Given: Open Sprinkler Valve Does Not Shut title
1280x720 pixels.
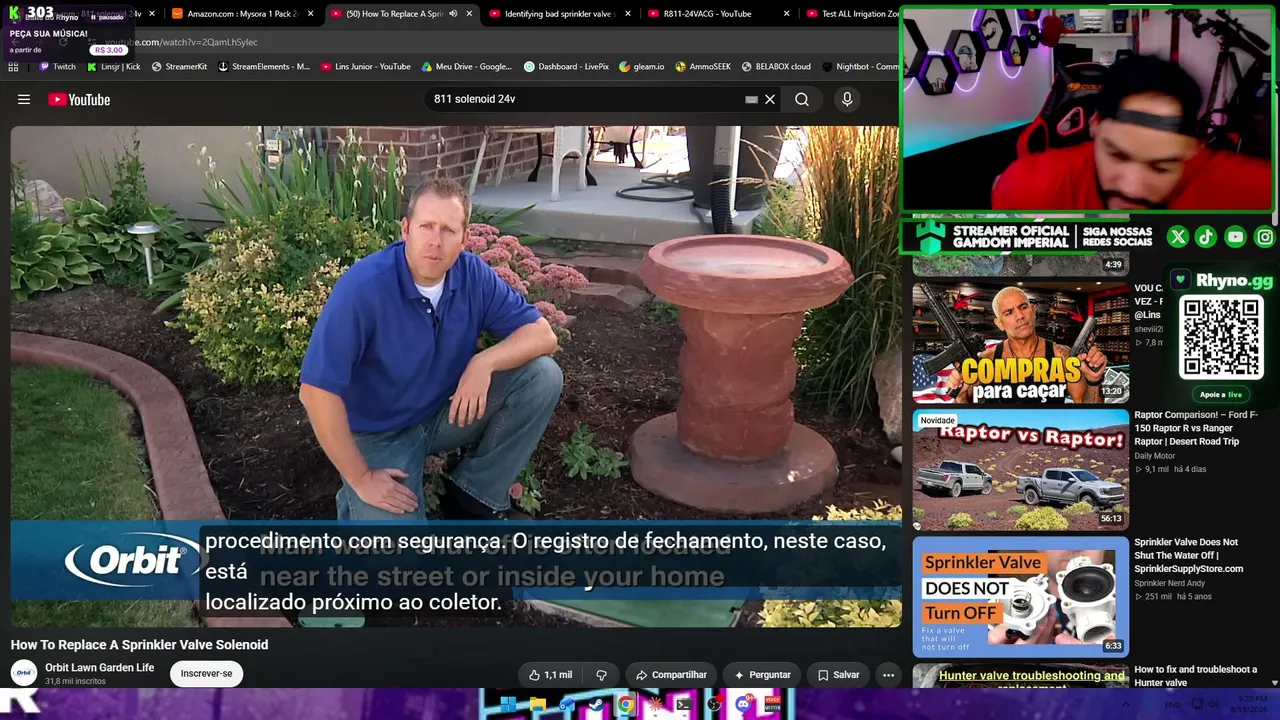Looking at the screenshot, I should [1188, 555].
